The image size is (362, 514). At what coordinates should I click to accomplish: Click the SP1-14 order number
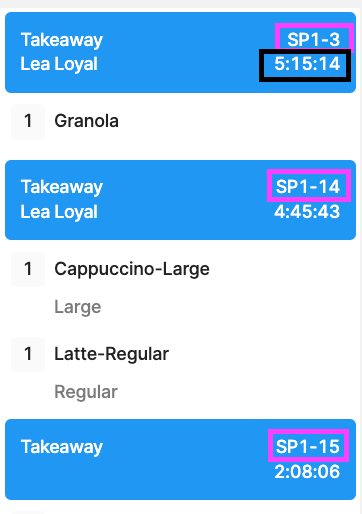[308, 186]
